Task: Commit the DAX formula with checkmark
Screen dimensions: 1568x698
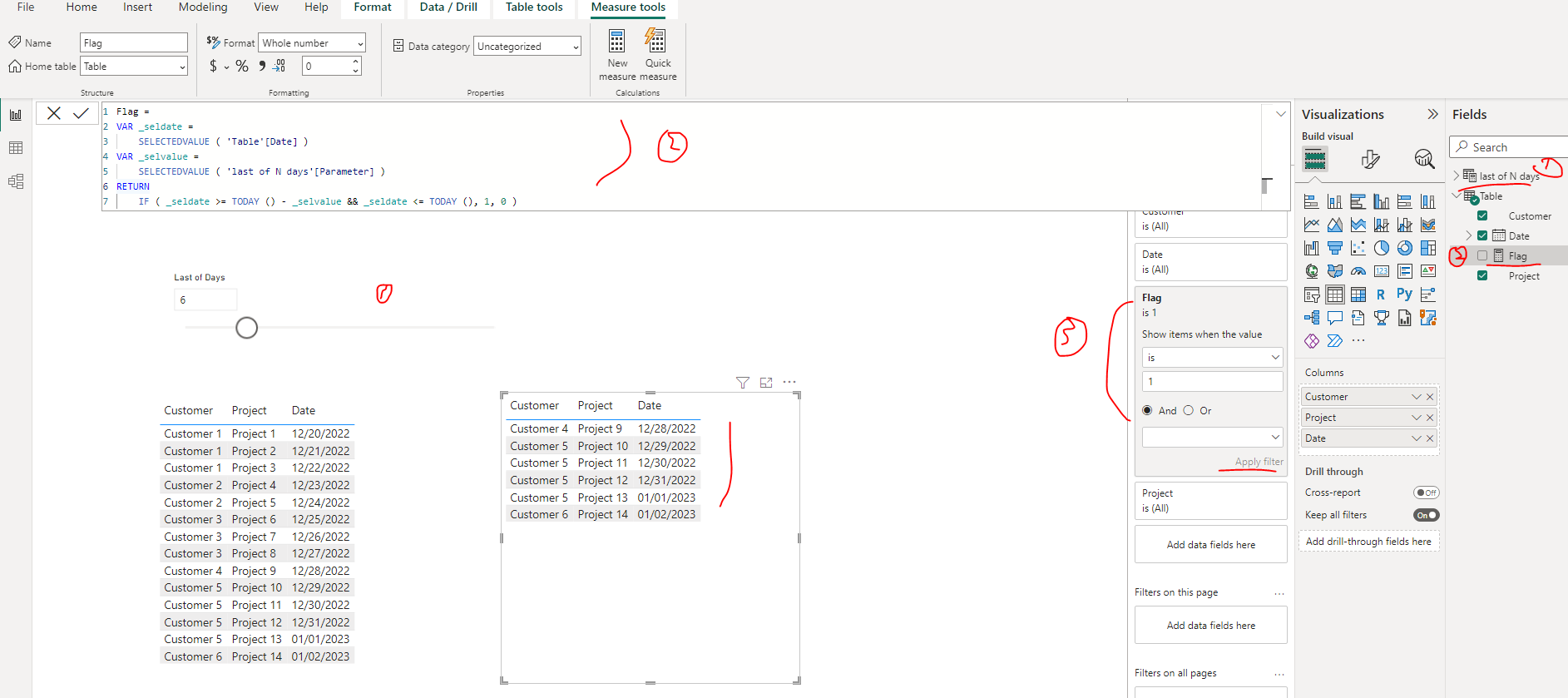Action: point(81,113)
